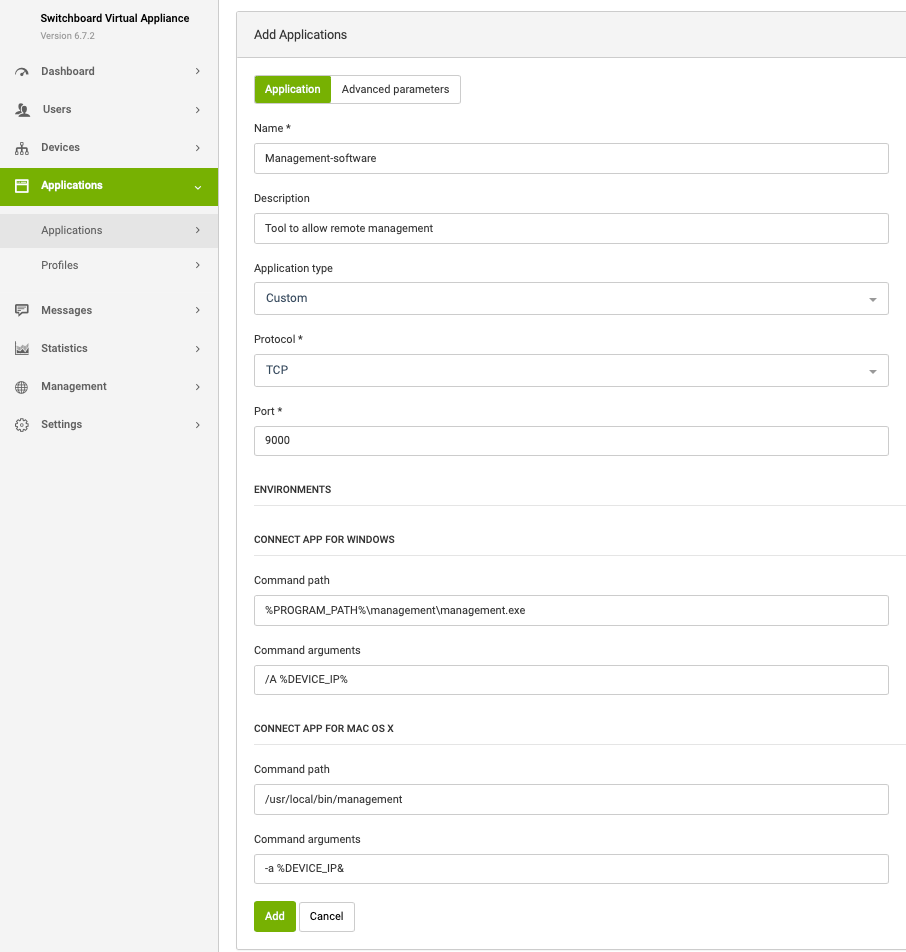The height and width of the screenshot is (952, 906).
Task: Click the Messages speech bubble icon
Action: 22,311
